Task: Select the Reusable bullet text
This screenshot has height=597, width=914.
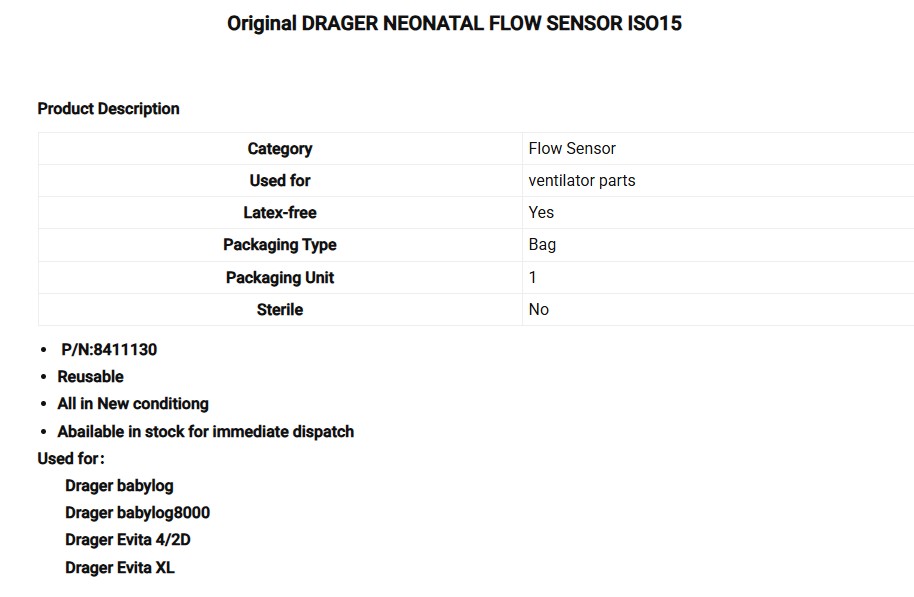Action: pos(90,377)
